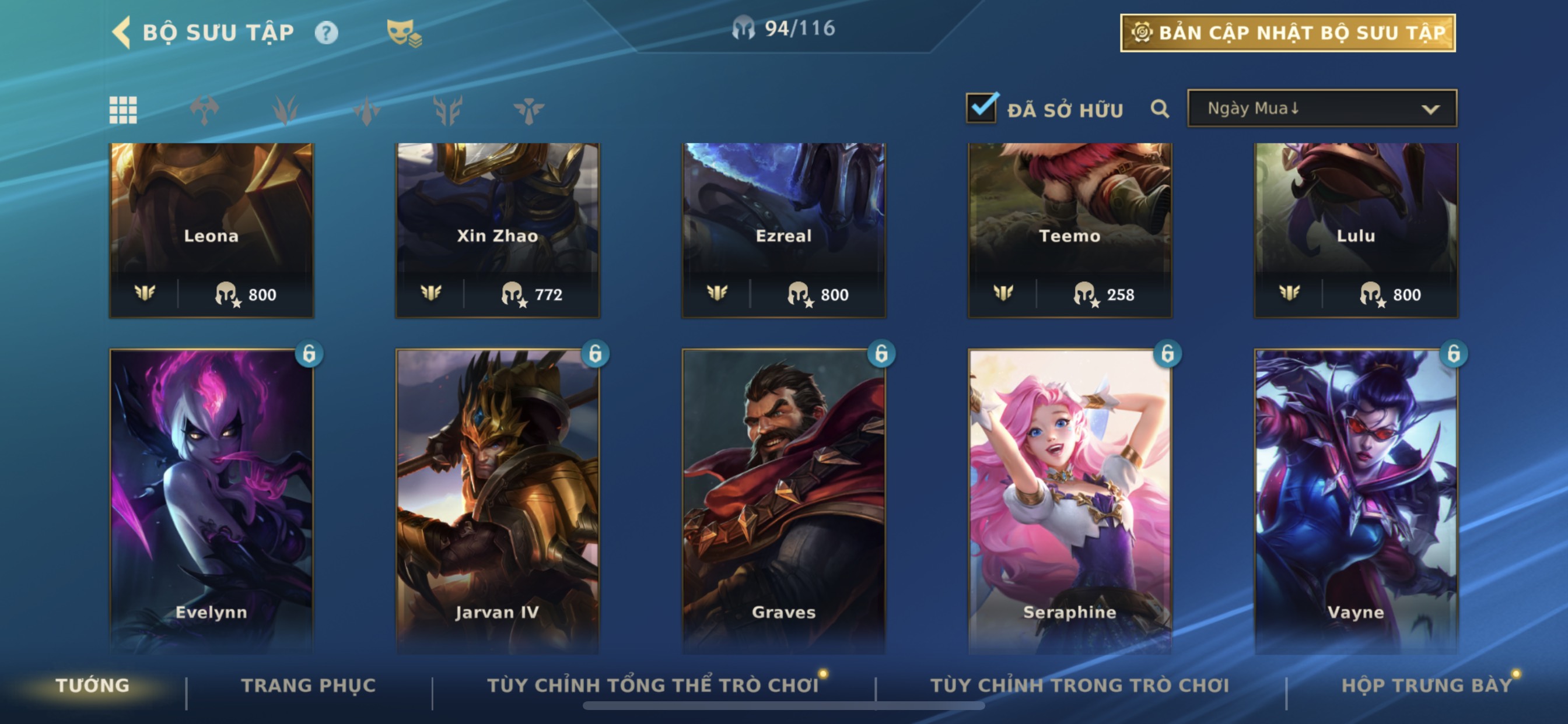Uncheck the Đã Sở Hữu checkbox

click(982, 108)
